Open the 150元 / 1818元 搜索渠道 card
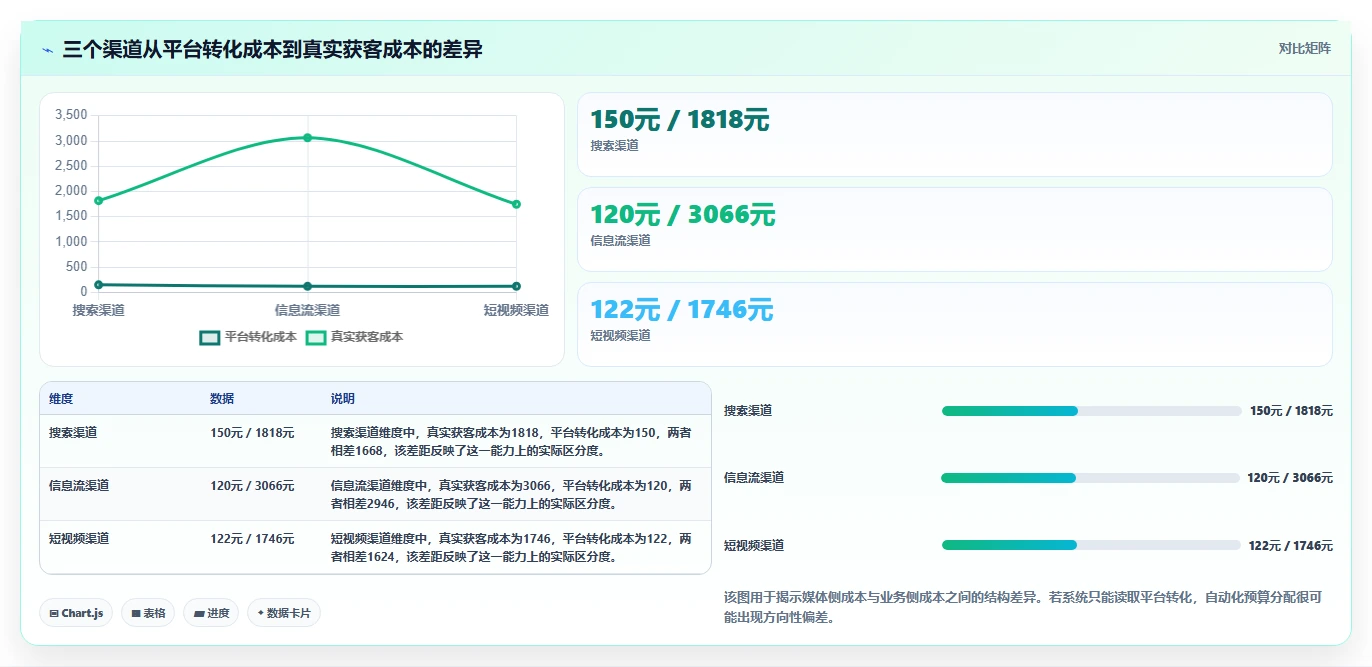The image size is (1372, 667). pyautogui.click(x=955, y=134)
